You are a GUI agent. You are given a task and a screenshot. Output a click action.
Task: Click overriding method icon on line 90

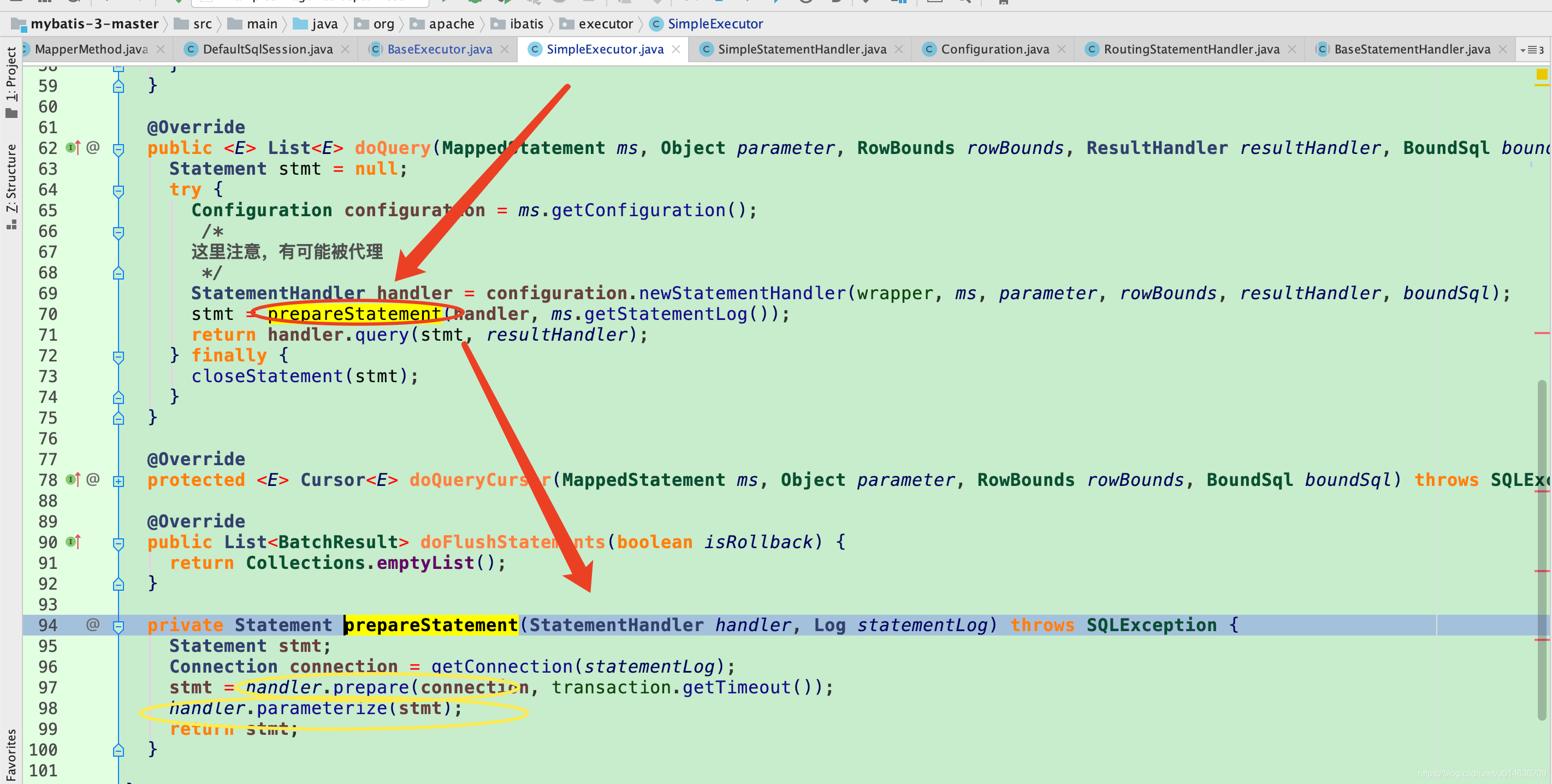[72, 542]
